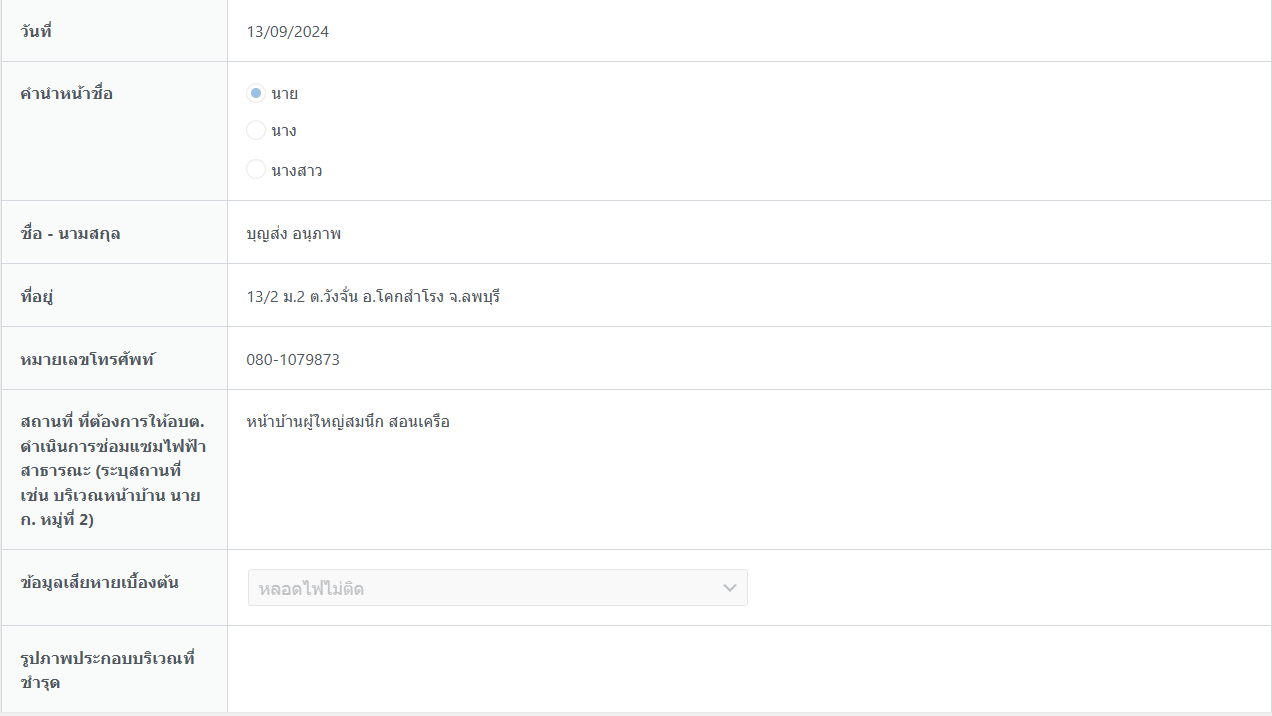
Task: Click the date value 13/09/2024
Action: [x=288, y=32]
